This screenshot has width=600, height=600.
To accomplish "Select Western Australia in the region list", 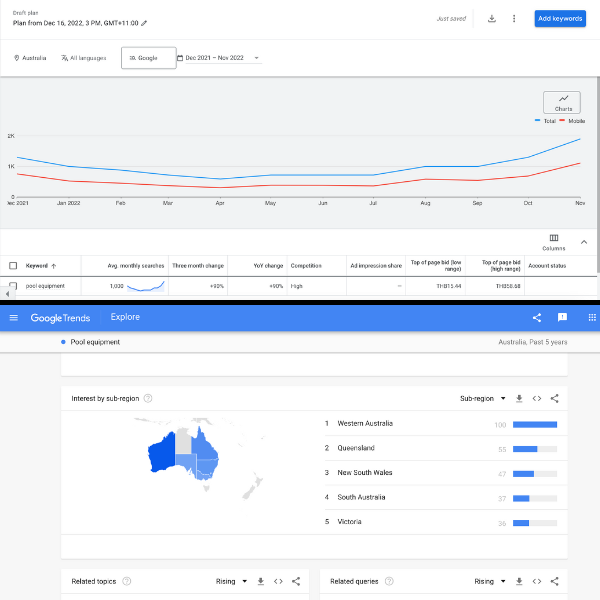I will click(365, 423).
